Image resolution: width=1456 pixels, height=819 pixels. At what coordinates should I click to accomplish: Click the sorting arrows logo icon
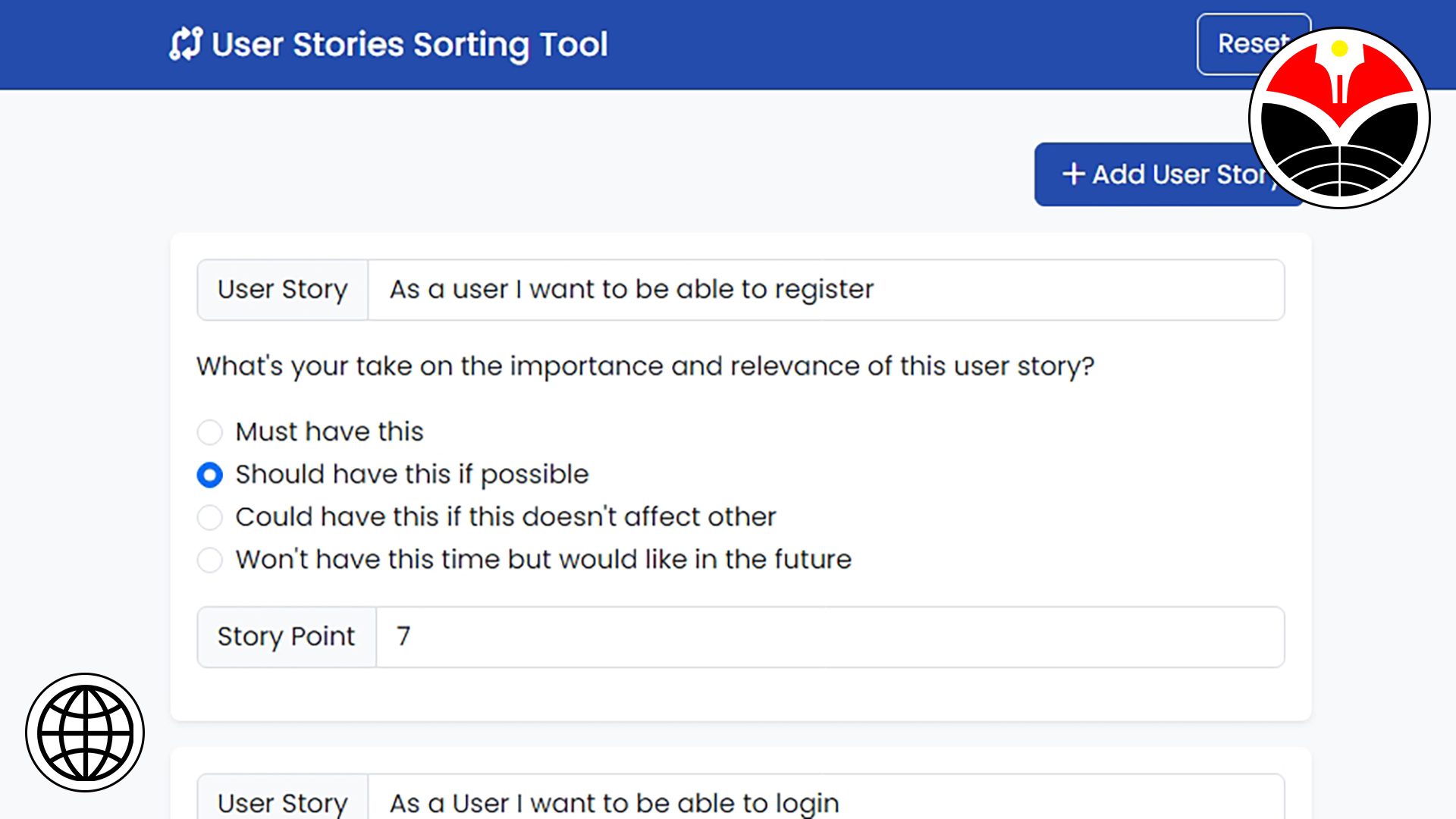pos(186,44)
